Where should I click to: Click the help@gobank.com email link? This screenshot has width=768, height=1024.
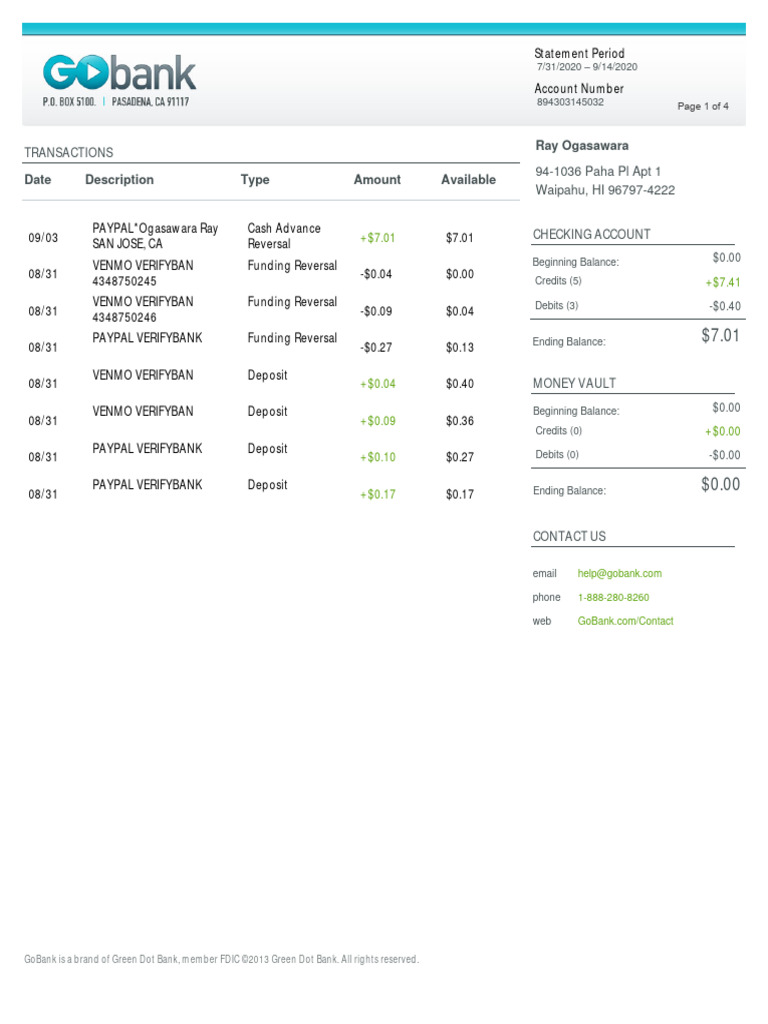tap(619, 573)
